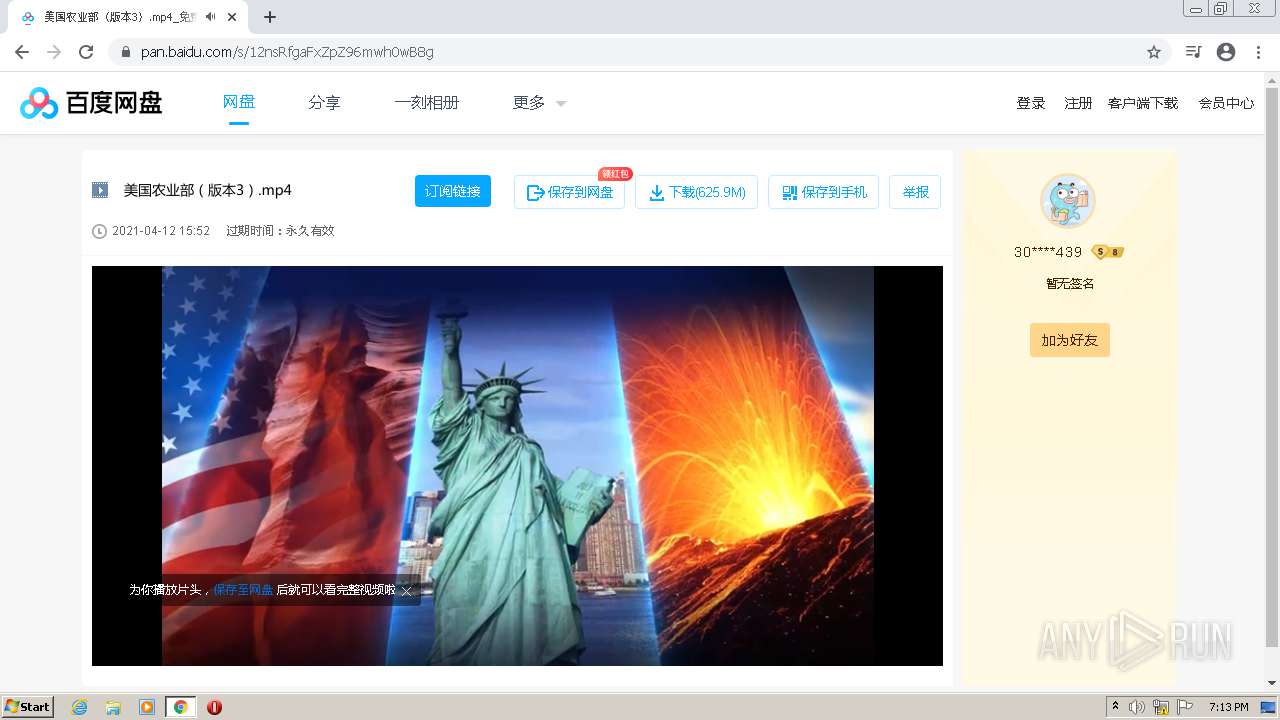Image resolution: width=1280 pixels, height=720 pixels.
Task: Open the Chrome three-dot menu
Action: tap(1258, 52)
